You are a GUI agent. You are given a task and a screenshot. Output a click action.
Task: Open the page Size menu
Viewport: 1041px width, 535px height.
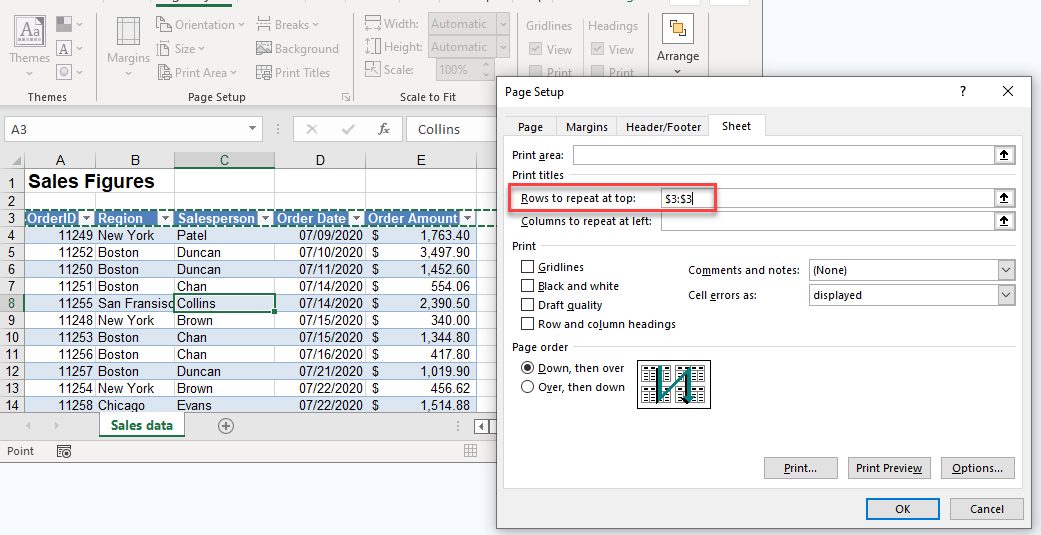[181, 48]
